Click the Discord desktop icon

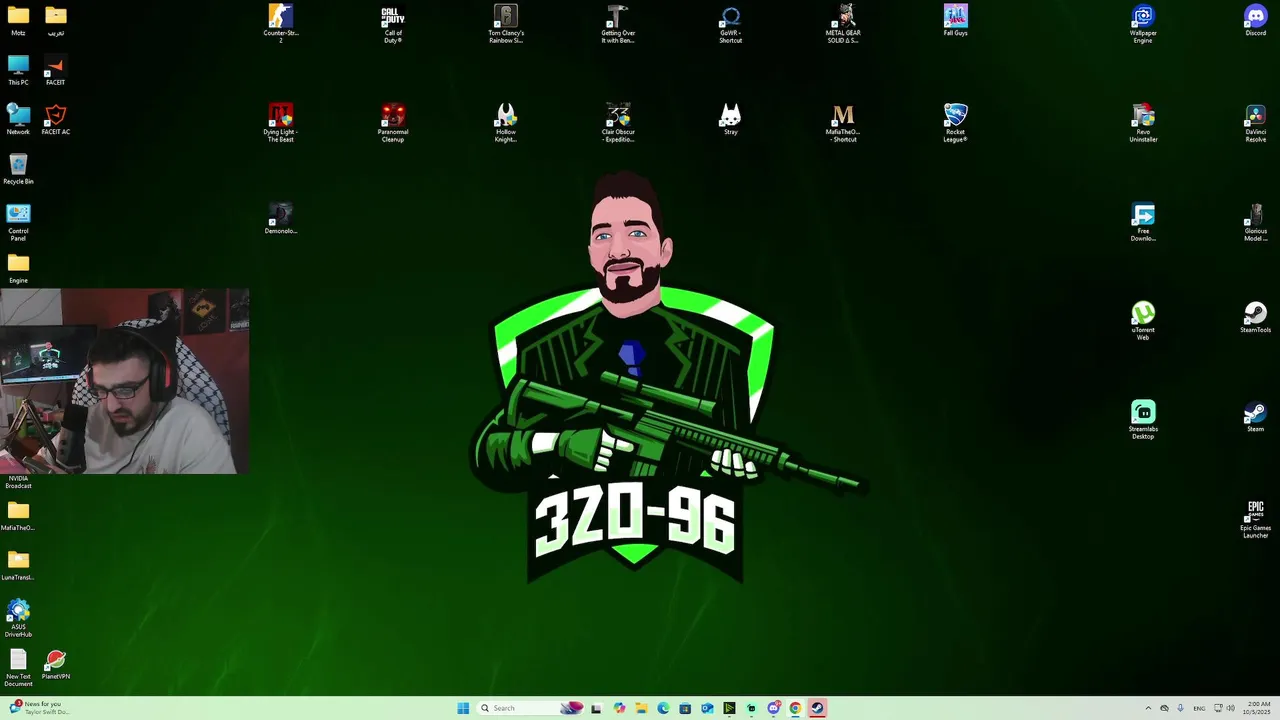1256,20
